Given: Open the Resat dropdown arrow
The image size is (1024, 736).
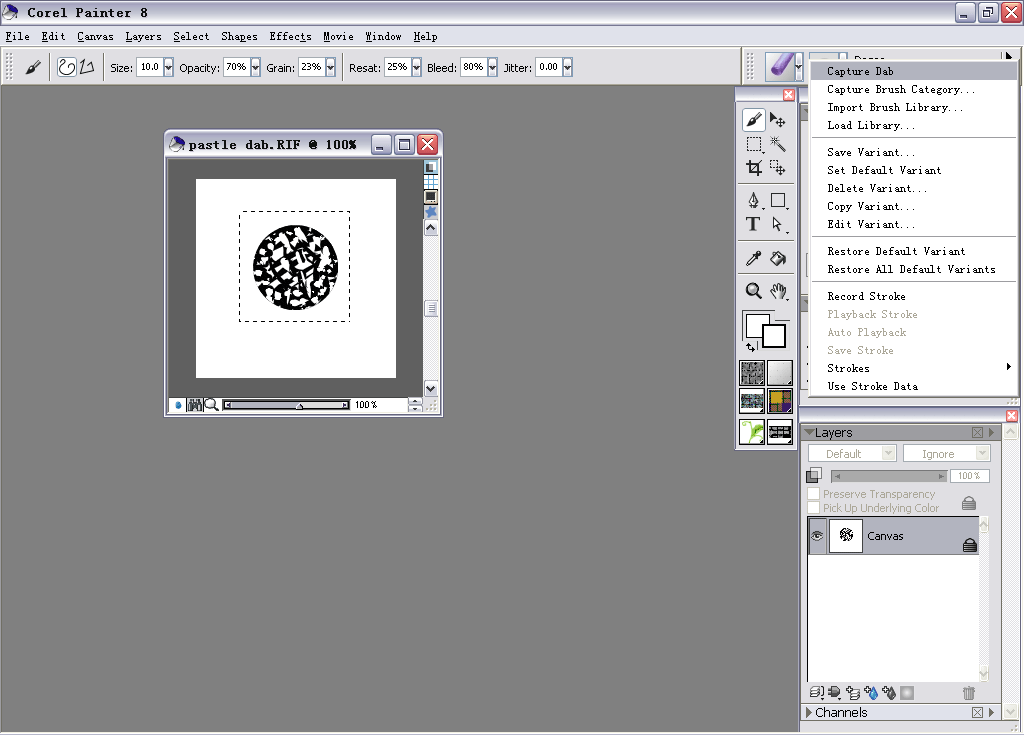Looking at the screenshot, I should point(417,67).
